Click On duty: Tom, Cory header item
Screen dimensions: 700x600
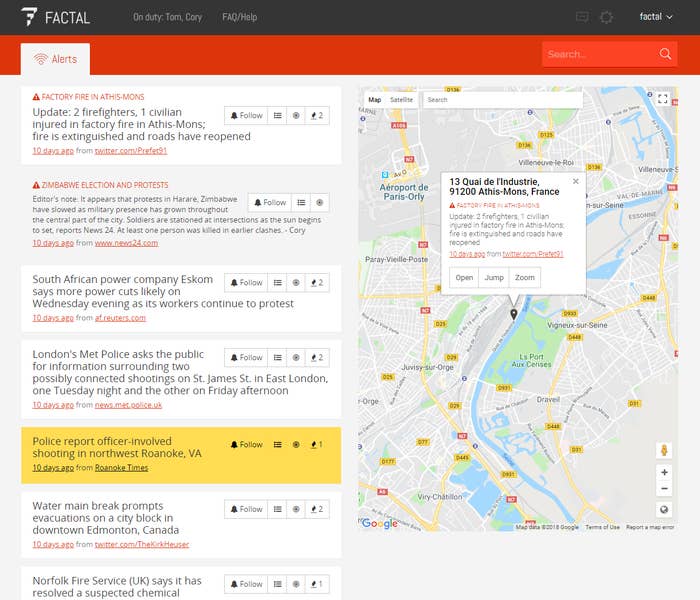click(x=167, y=17)
